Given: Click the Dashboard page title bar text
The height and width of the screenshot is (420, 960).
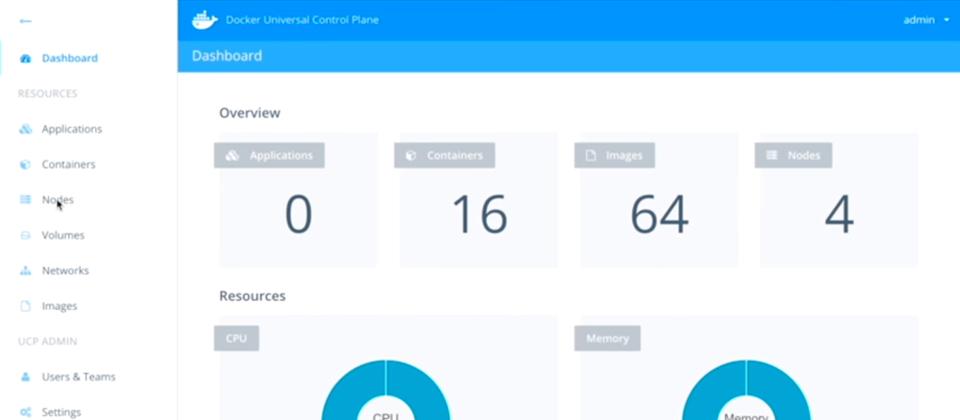Looking at the screenshot, I should tap(227, 56).
